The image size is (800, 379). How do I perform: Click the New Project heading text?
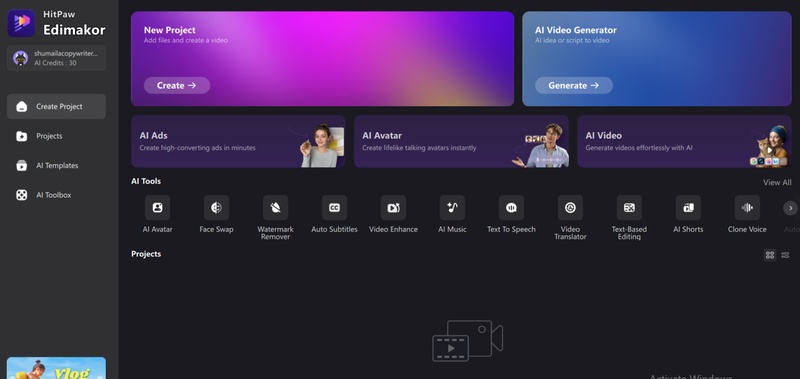[x=169, y=30]
